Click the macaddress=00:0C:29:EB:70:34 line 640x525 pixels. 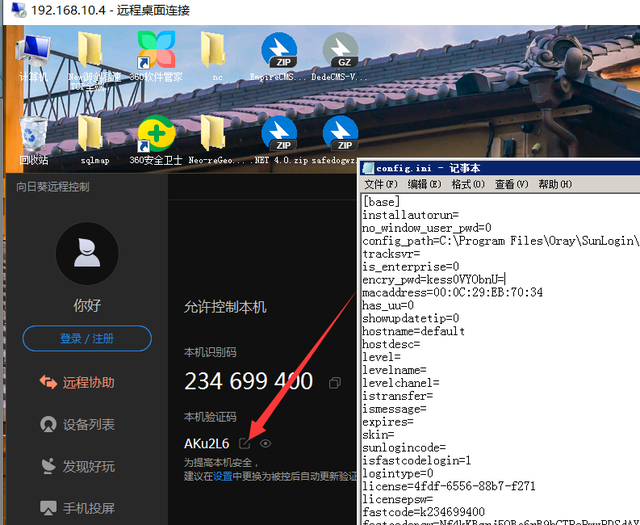(x=453, y=293)
